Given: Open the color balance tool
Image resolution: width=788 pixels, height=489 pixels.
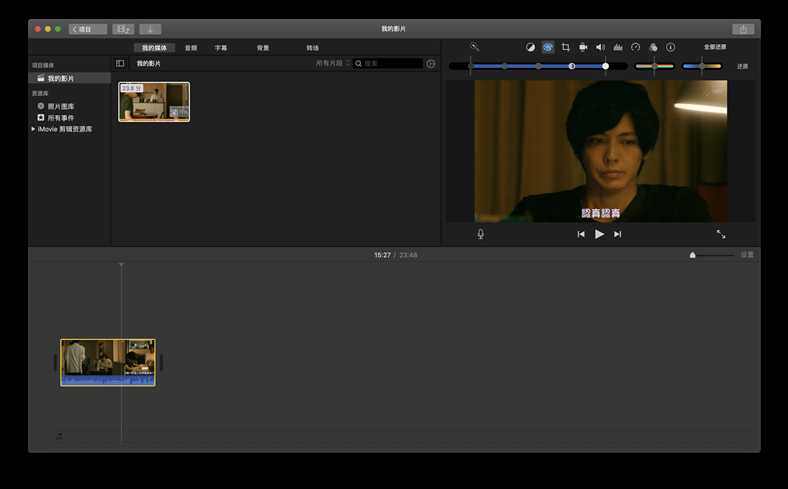Looking at the screenshot, I should coord(530,47).
